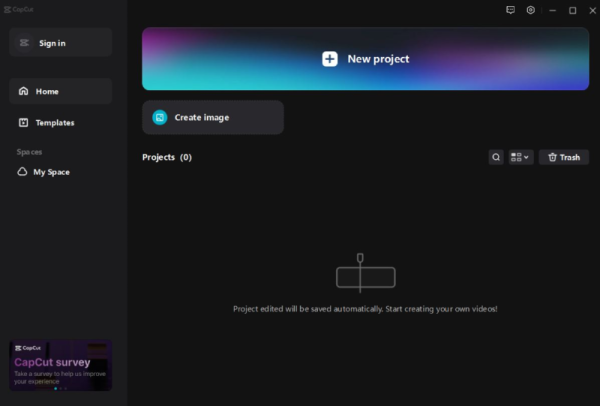600x406 pixels.
Task: Open the feedback message icon
Action: [510, 10]
